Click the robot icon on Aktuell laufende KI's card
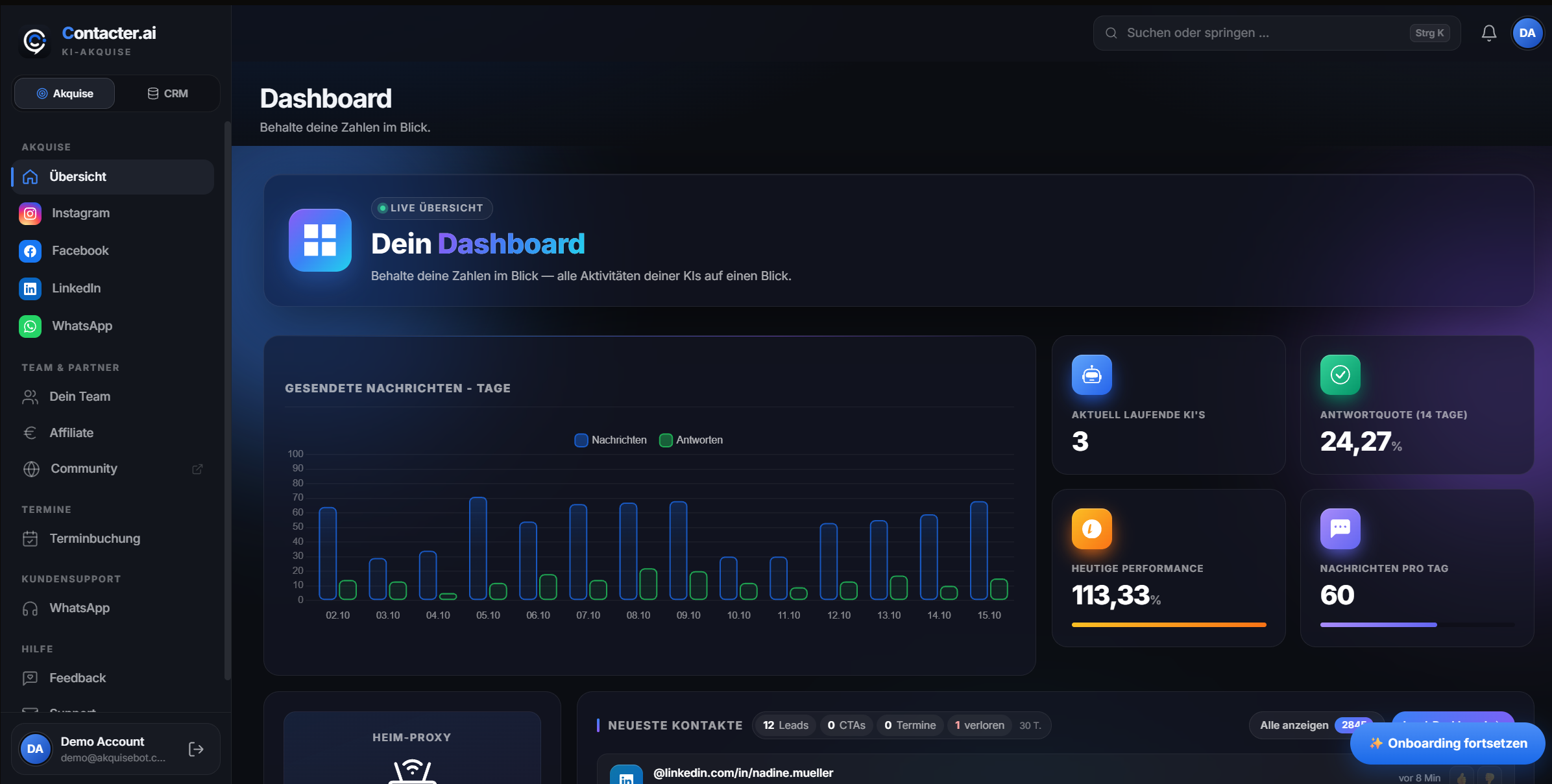Viewport: 1552px width, 784px height. 1091,375
